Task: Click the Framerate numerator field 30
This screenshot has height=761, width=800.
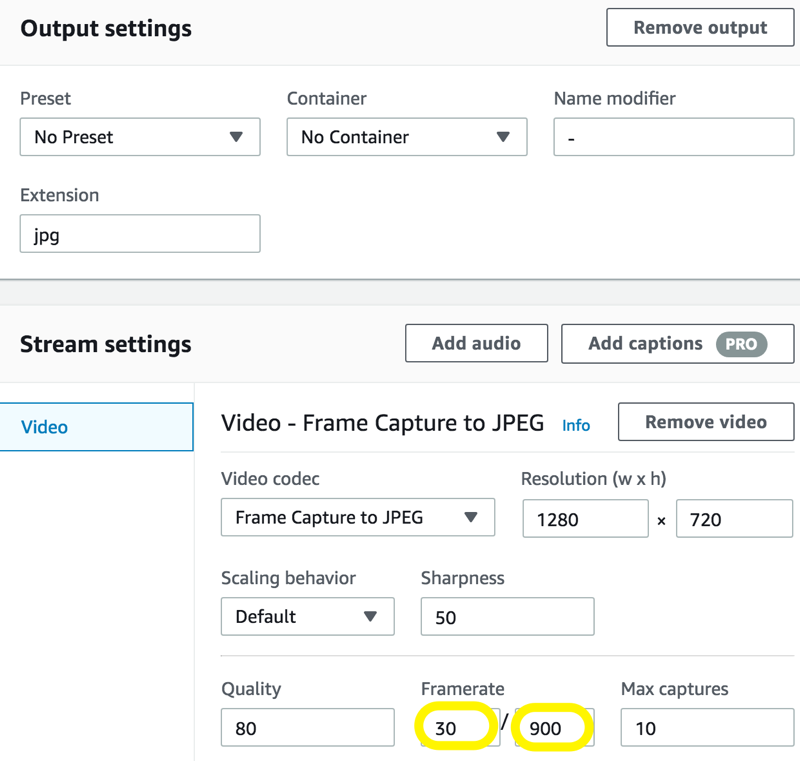Action: click(x=458, y=728)
